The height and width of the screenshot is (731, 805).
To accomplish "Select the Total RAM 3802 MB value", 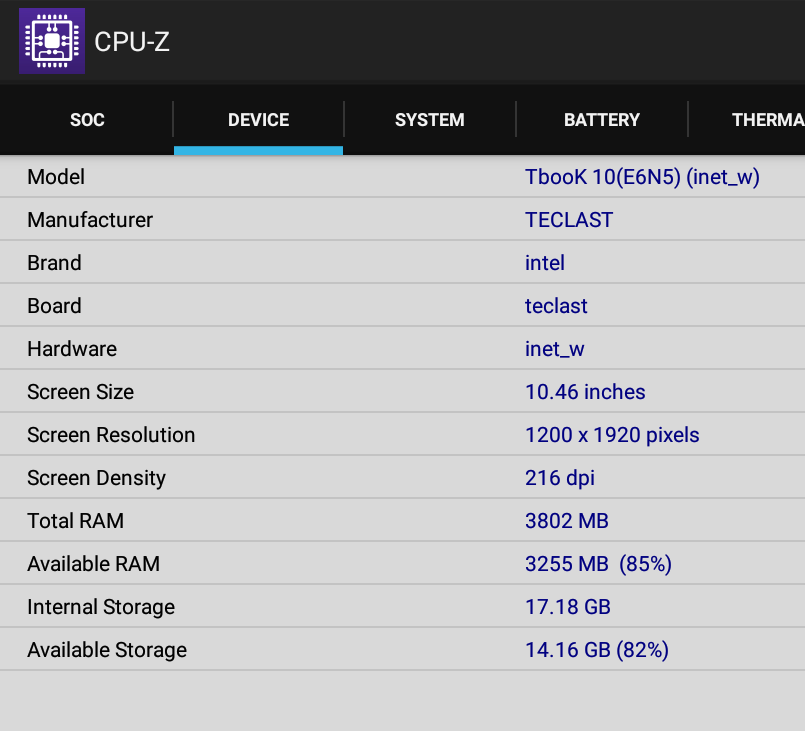I will 566,521.
